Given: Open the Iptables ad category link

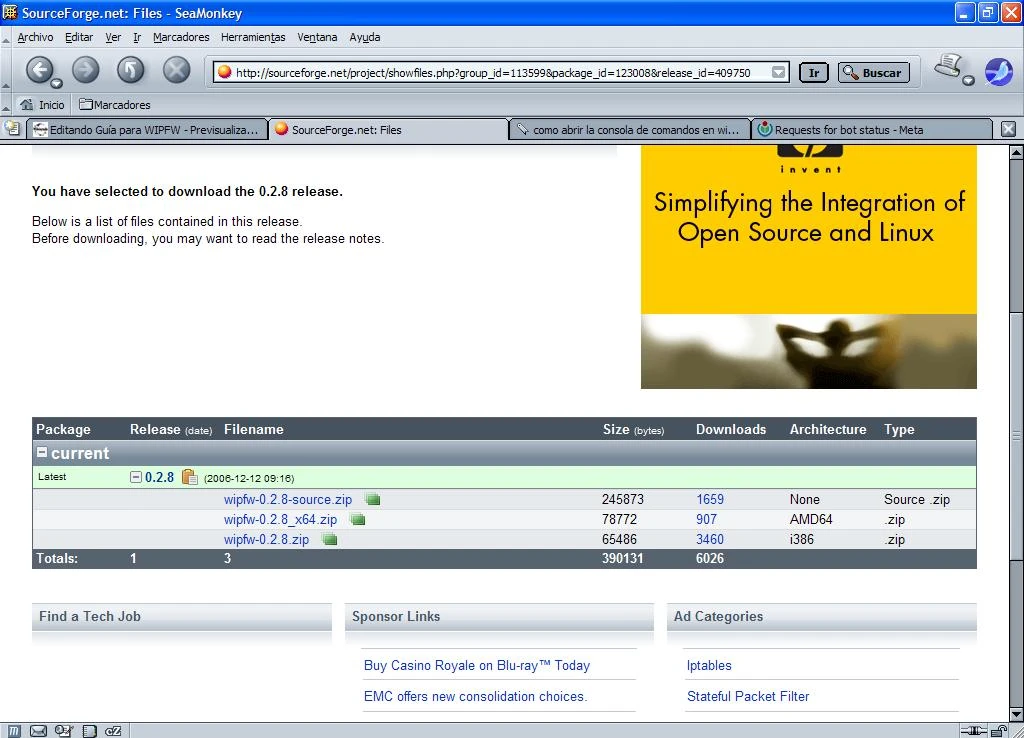Looking at the screenshot, I should (709, 666).
